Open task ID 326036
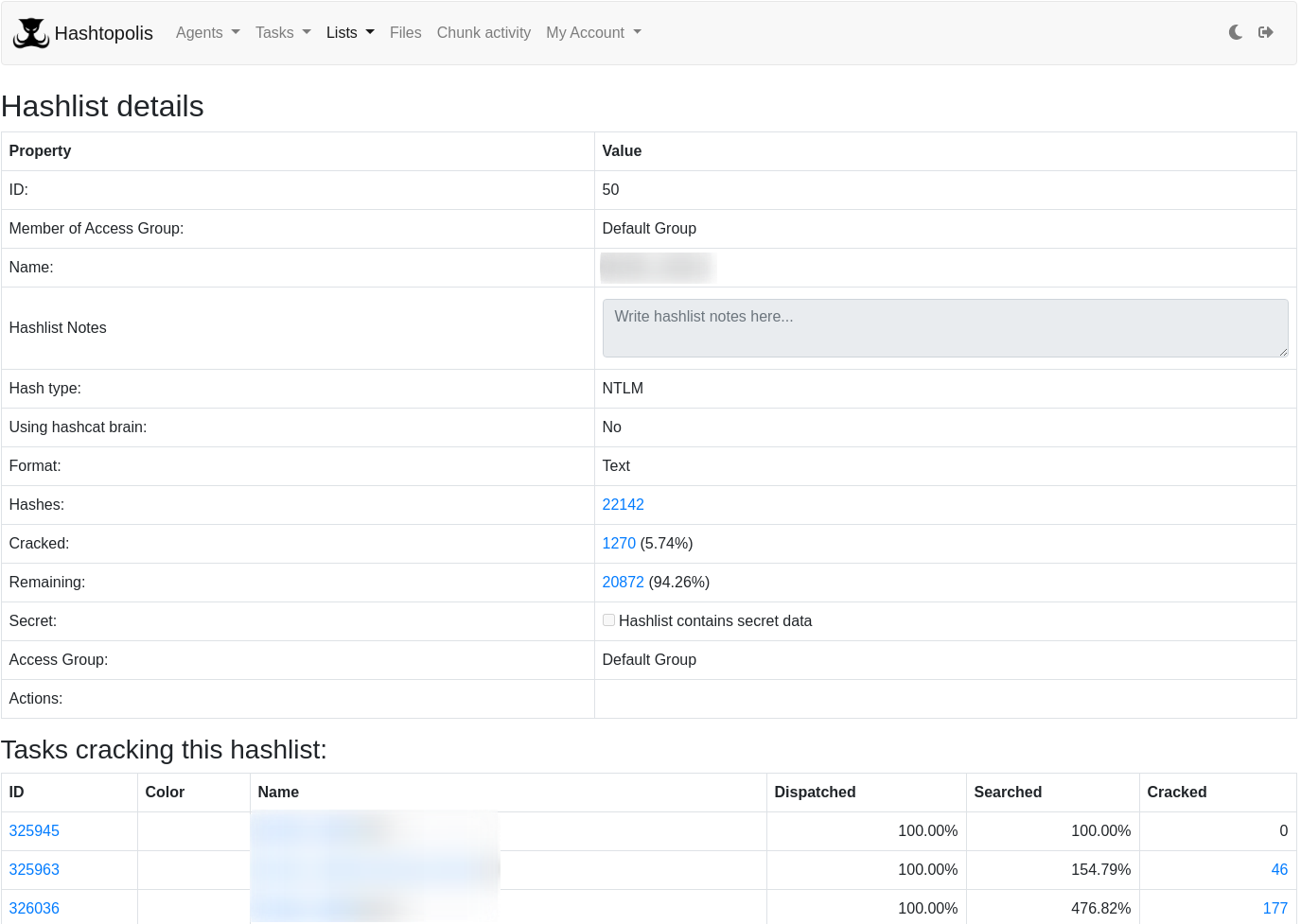The image size is (1301, 924). (x=34, y=908)
